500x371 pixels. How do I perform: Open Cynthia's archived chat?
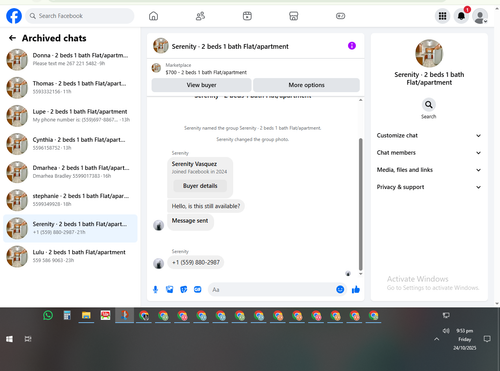[x=70, y=144]
